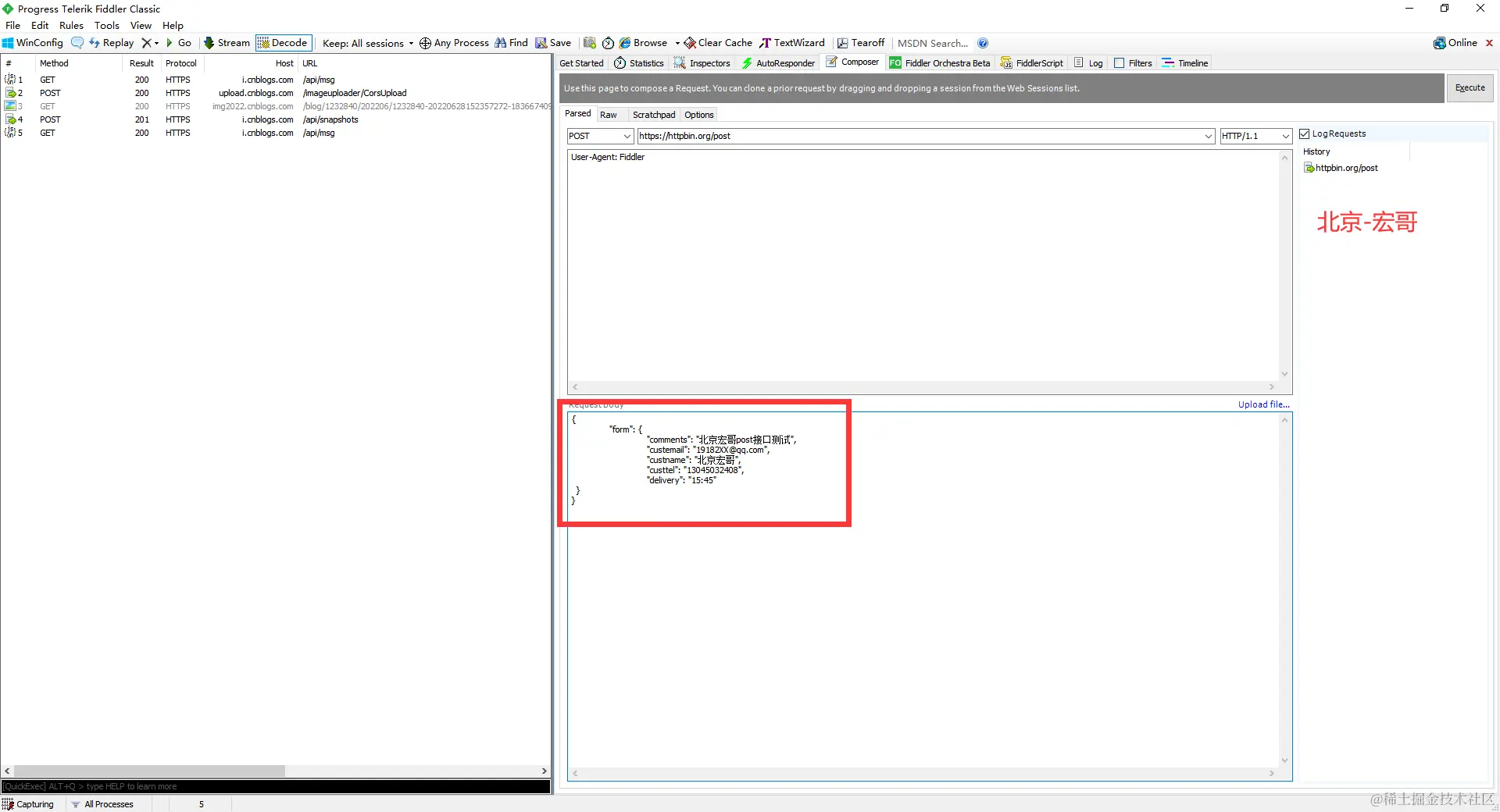
Task: Click the camera screenshot icon
Action: pyautogui.click(x=590, y=43)
